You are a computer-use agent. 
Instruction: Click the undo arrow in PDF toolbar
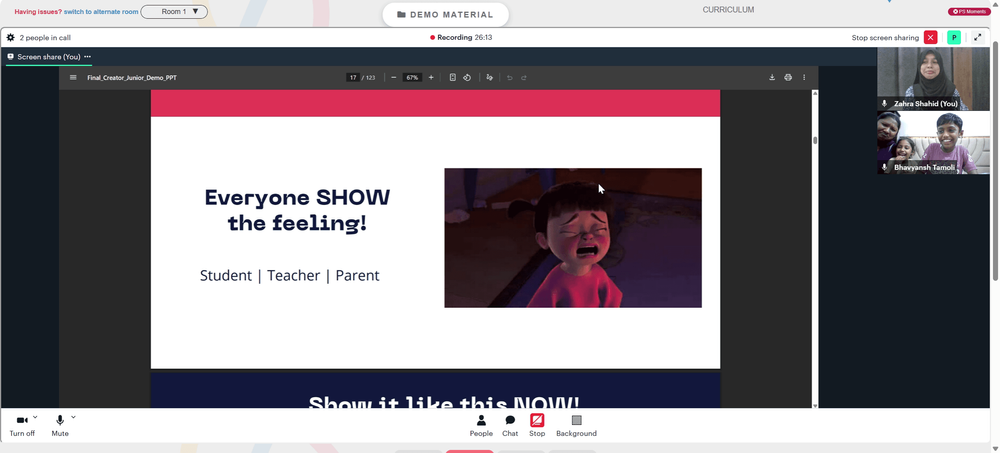tap(510, 78)
